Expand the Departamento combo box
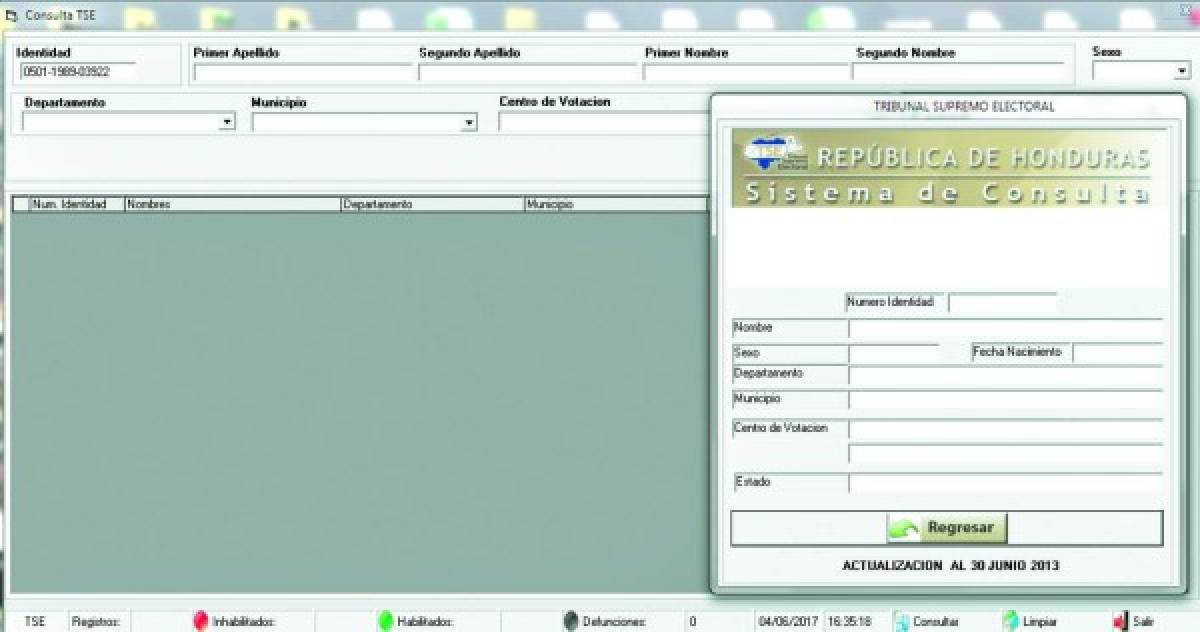The width and height of the screenshot is (1200, 632). click(227, 122)
